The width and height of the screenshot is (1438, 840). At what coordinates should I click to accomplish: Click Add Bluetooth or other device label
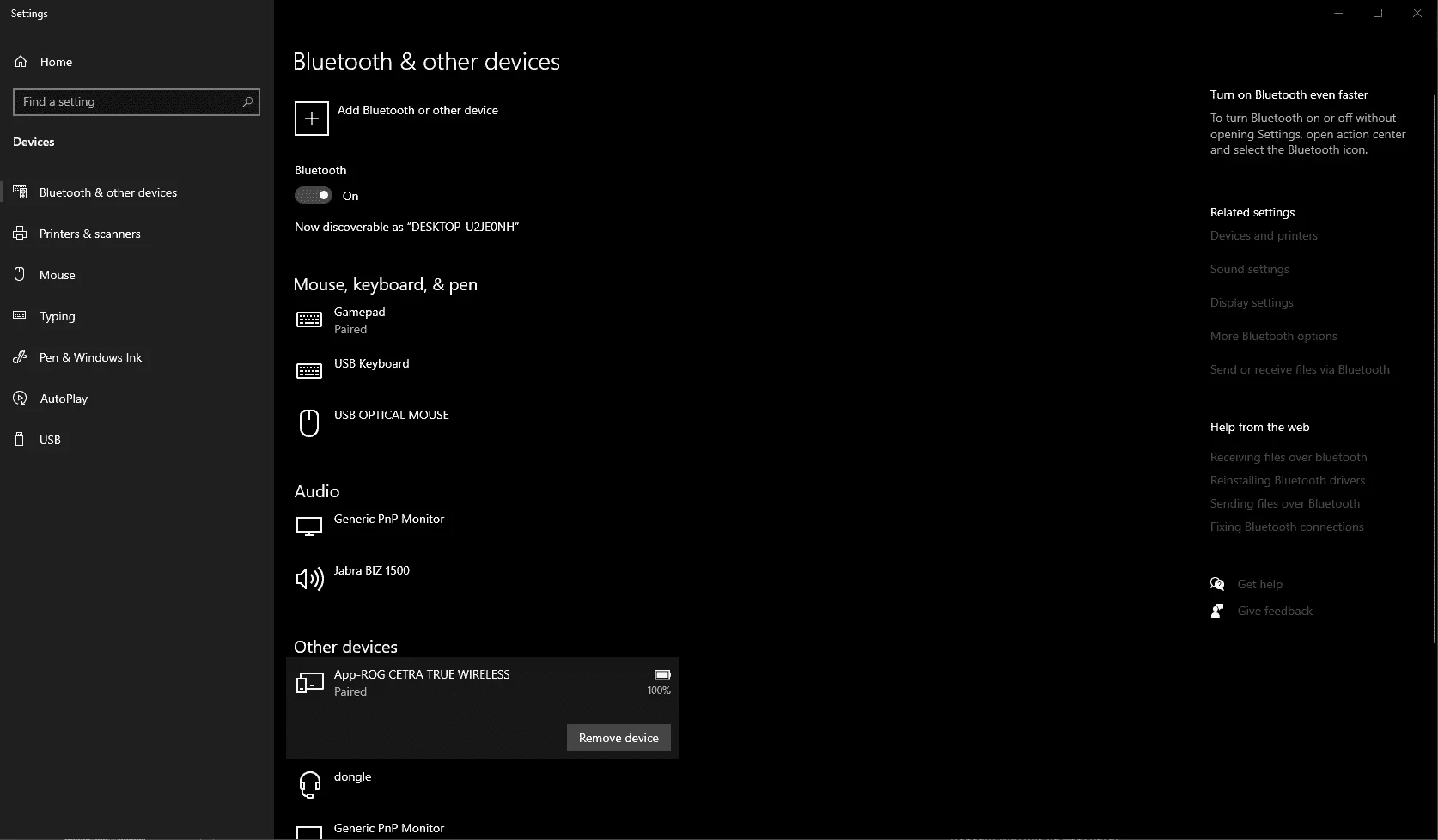click(x=417, y=110)
